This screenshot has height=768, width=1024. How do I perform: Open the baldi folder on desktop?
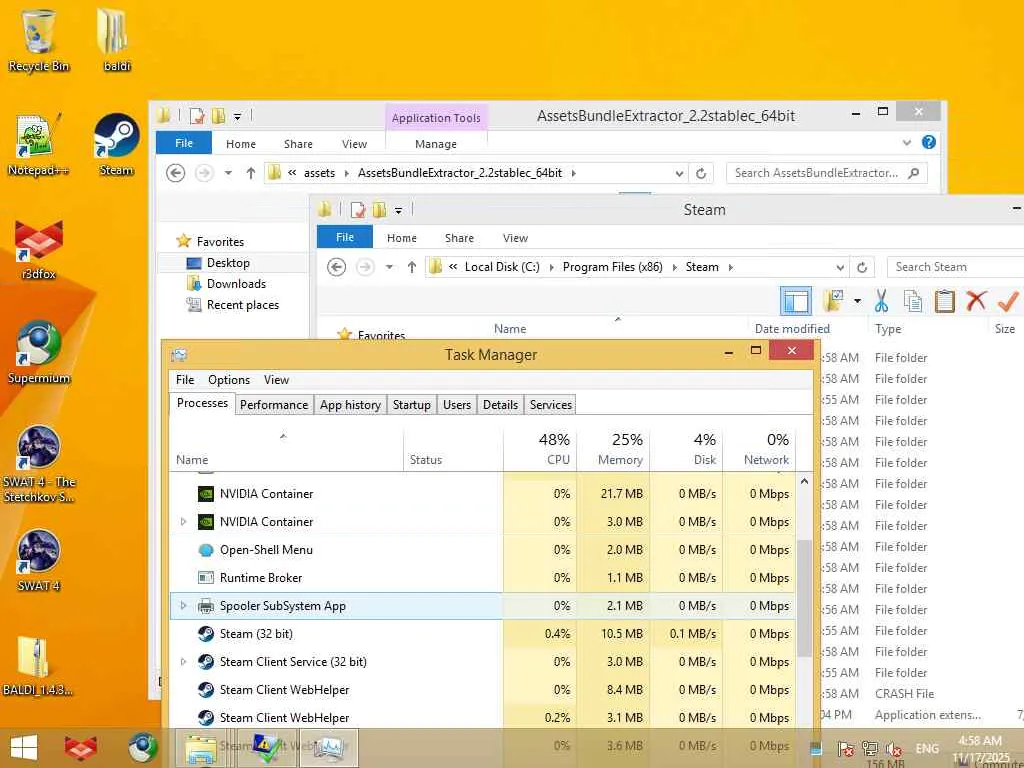click(x=116, y=39)
